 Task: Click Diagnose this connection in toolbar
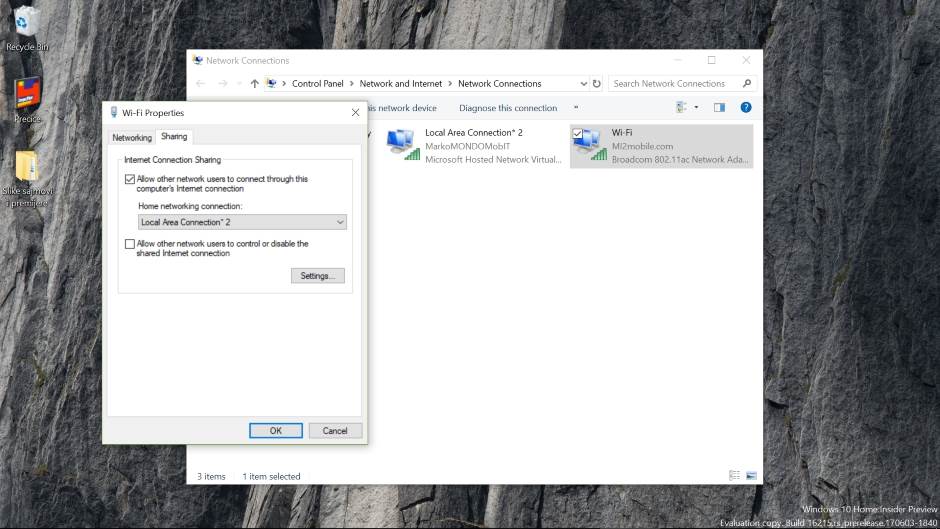click(508, 108)
